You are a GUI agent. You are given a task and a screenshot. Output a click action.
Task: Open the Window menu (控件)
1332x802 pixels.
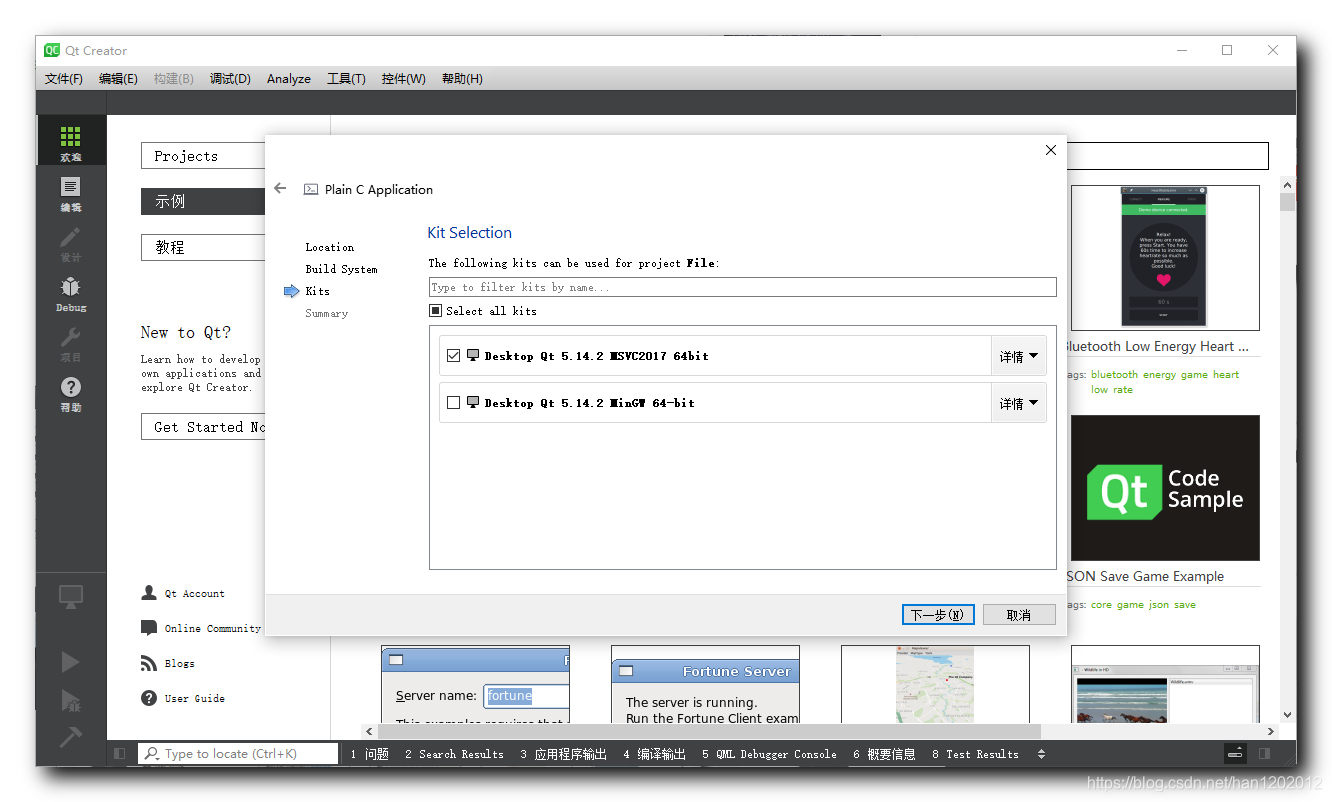click(403, 79)
